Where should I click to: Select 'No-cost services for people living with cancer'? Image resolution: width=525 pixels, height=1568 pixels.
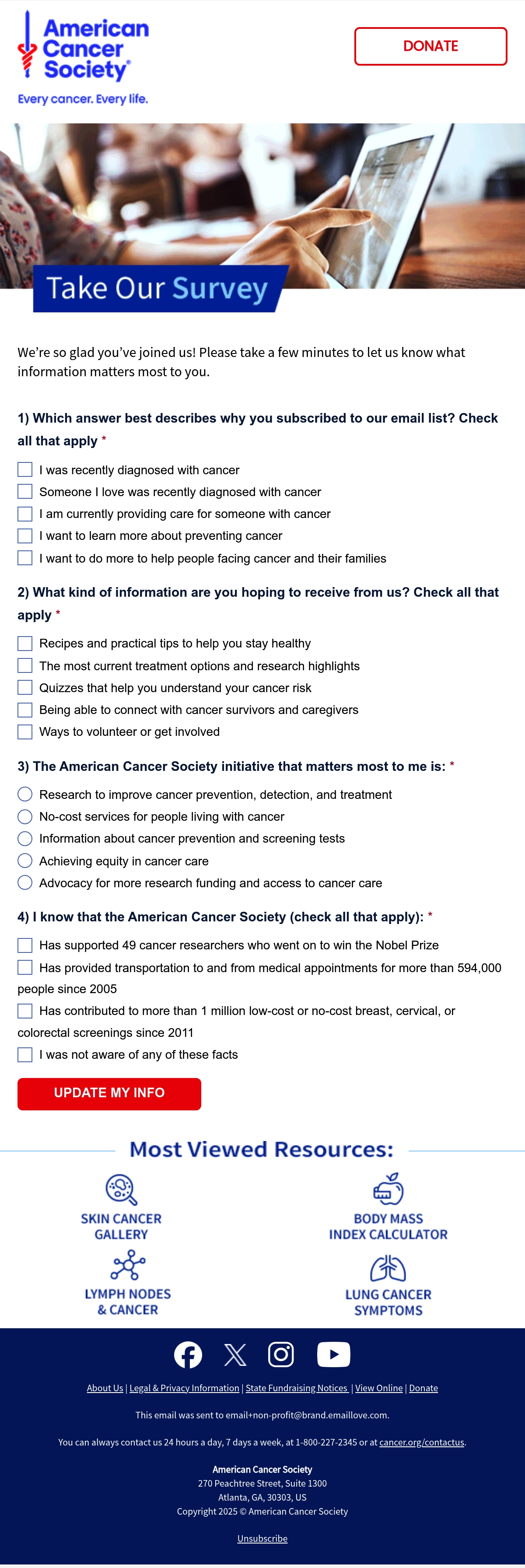point(25,816)
